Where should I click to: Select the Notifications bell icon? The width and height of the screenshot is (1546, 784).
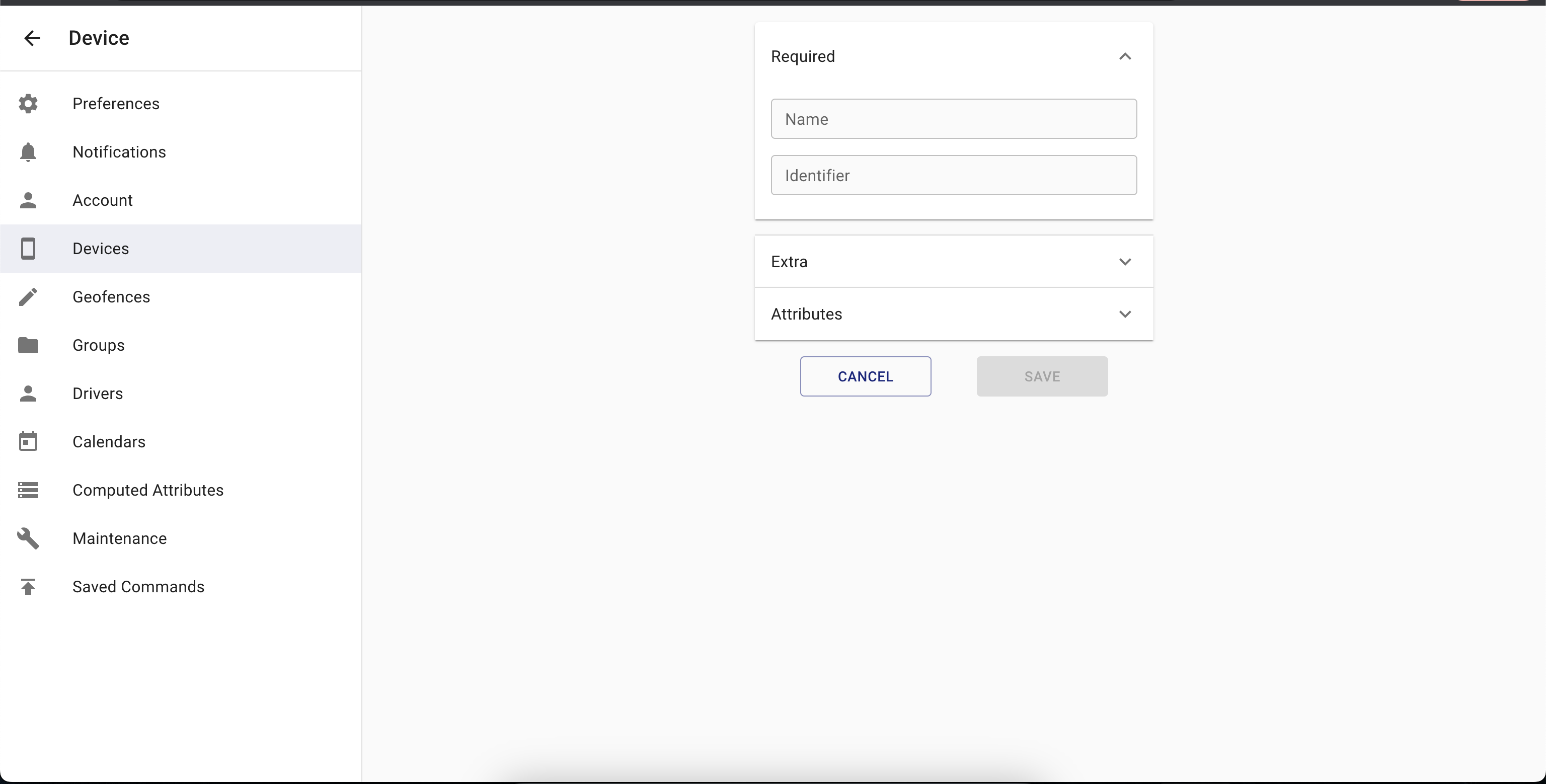pyautogui.click(x=28, y=152)
